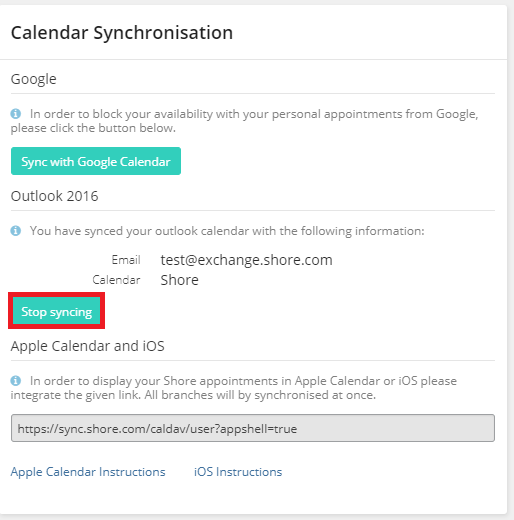Viewport: 514px width, 520px height.
Task: Open the Apple Calendar Instructions link
Action: (x=88, y=472)
